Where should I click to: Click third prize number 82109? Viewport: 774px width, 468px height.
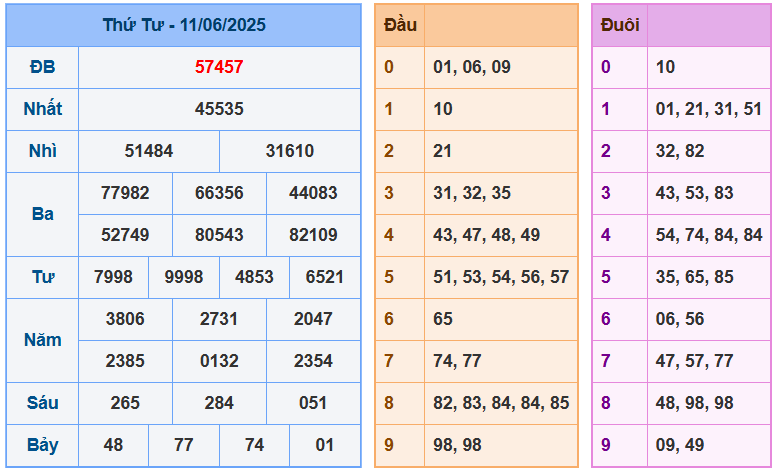click(x=313, y=235)
